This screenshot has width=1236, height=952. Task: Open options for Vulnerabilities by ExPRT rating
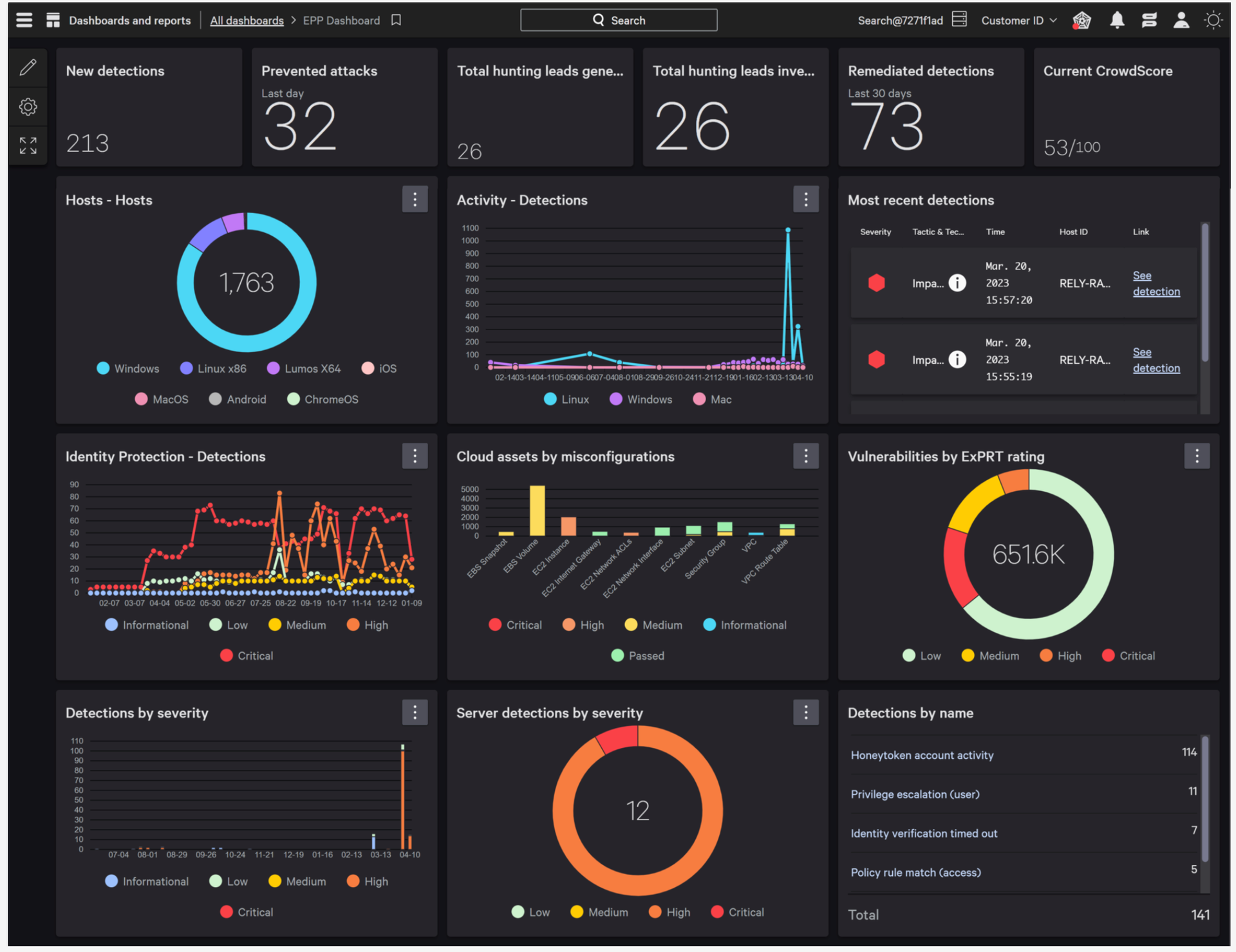coord(1197,456)
